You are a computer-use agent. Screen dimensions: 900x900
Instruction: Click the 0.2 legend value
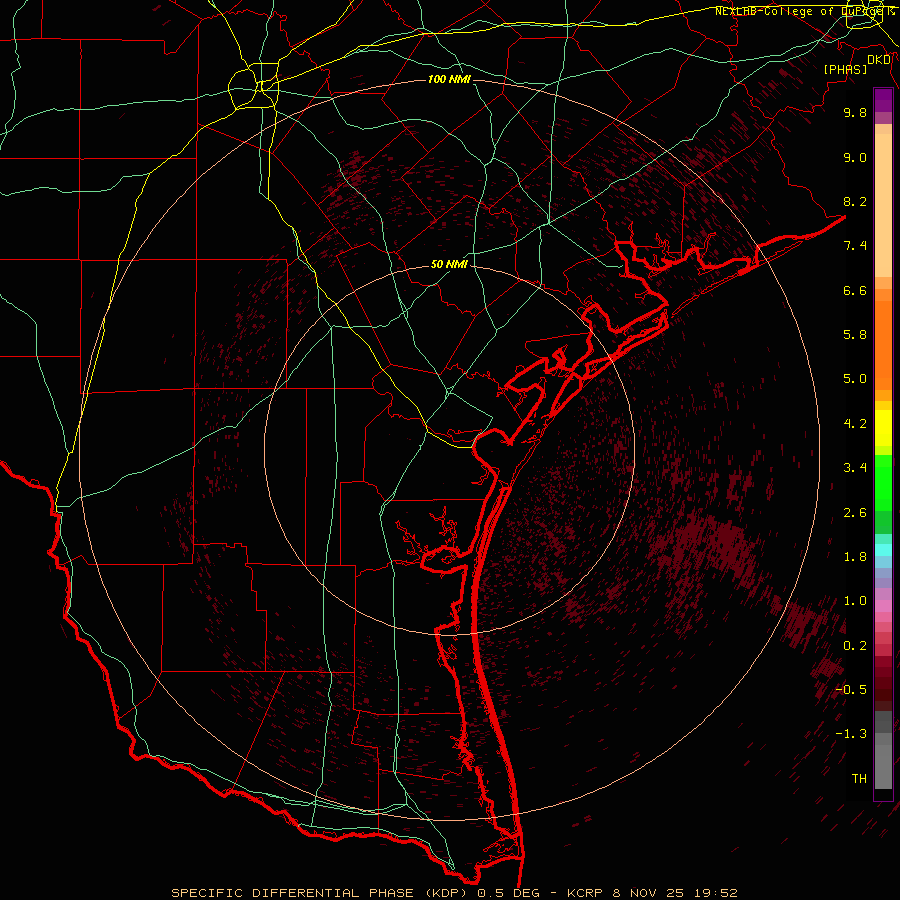click(x=855, y=646)
